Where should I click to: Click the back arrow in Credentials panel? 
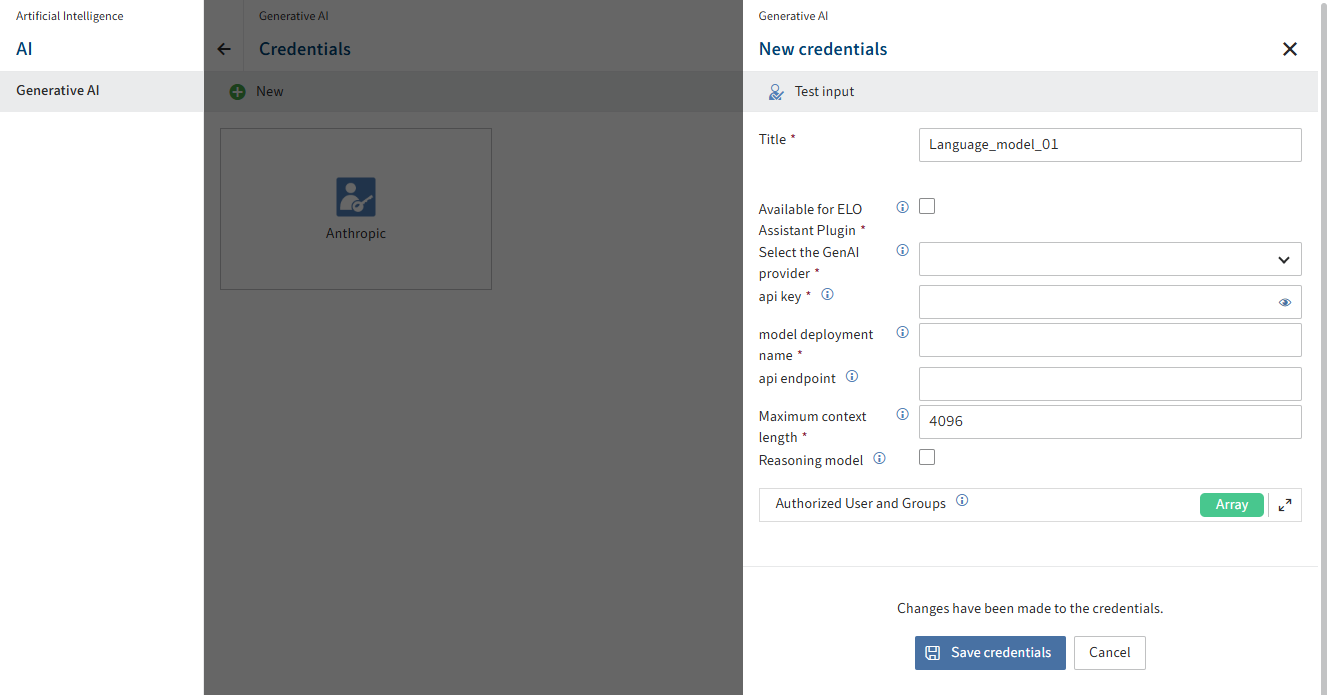tap(223, 48)
